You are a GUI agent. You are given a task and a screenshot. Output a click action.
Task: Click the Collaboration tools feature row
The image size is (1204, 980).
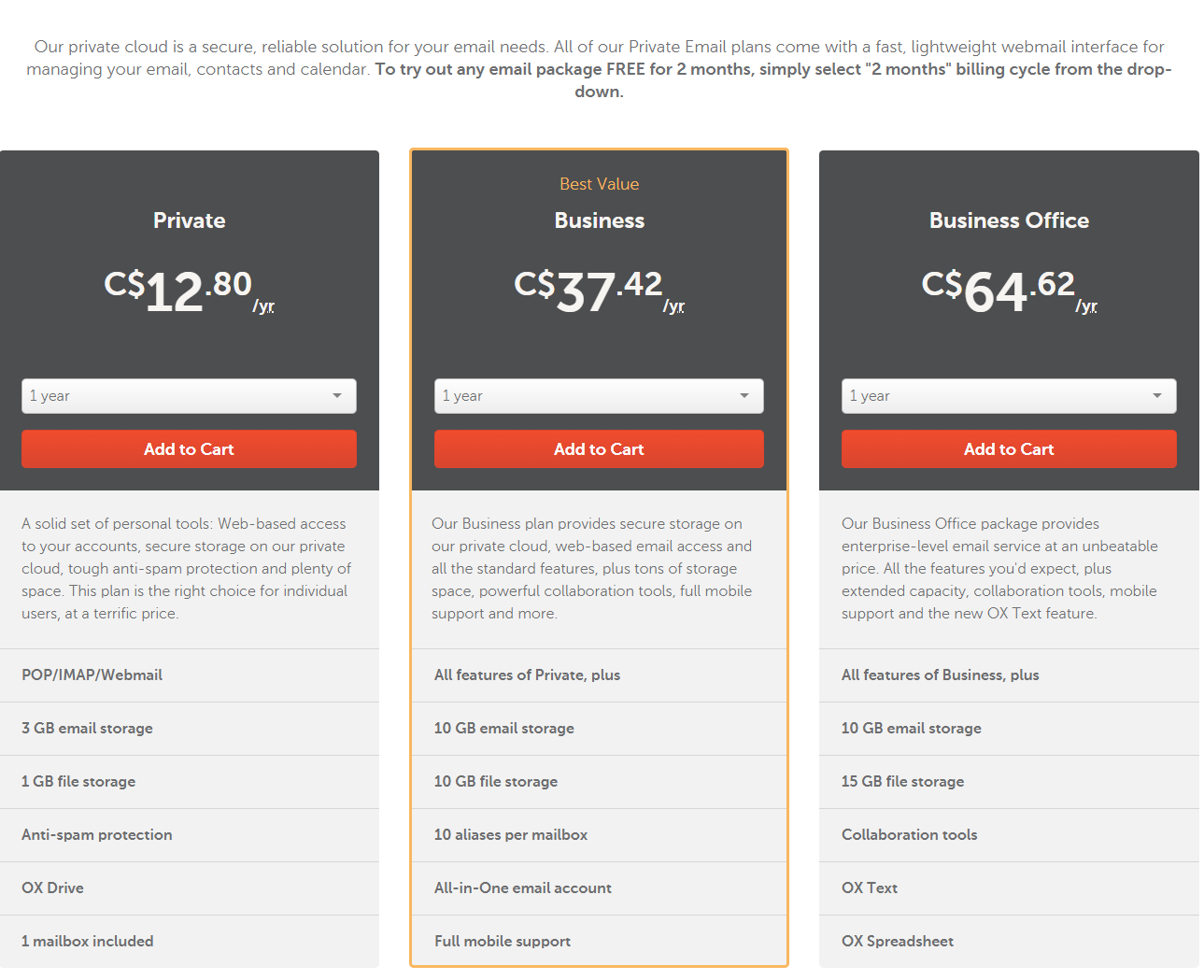click(x=909, y=834)
